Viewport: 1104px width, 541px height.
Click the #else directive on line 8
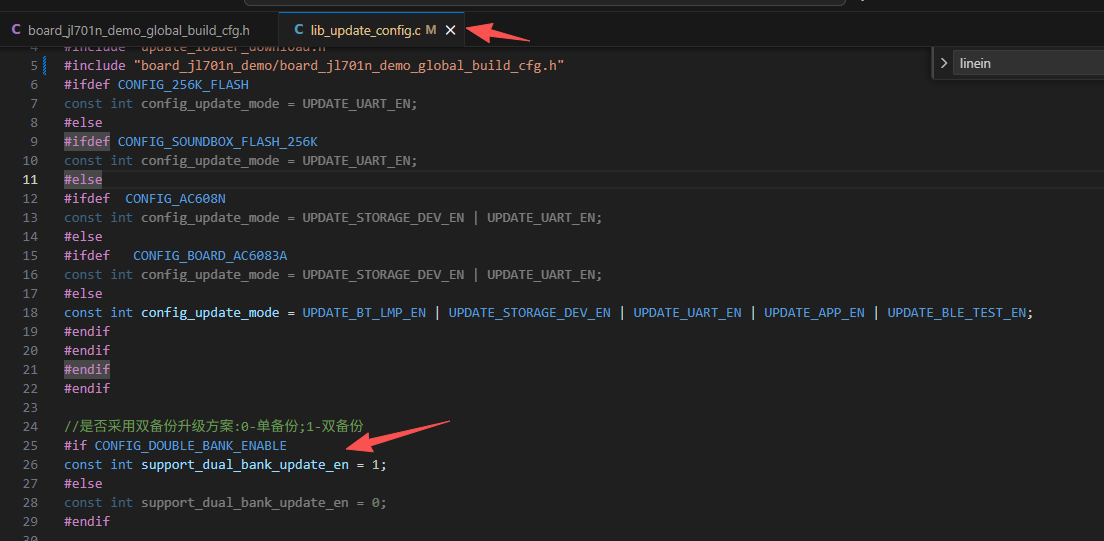click(x=83, y=123)
